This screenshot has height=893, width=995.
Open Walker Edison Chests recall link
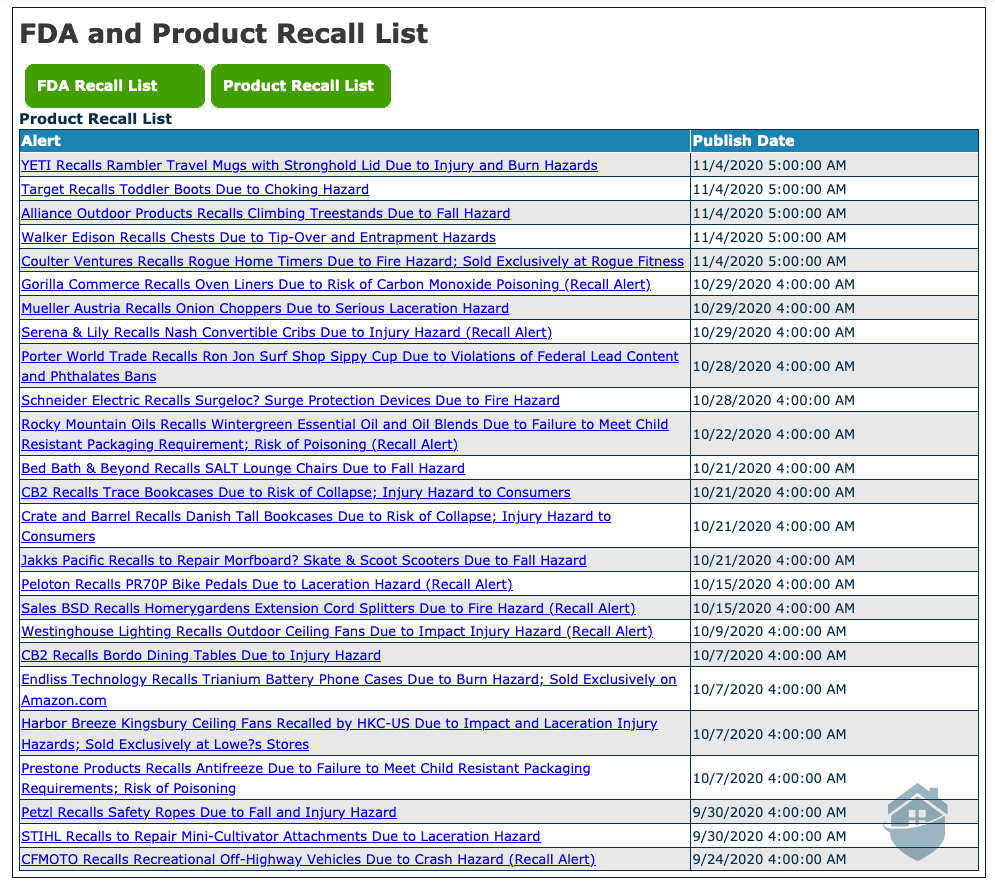coord(258,237)
